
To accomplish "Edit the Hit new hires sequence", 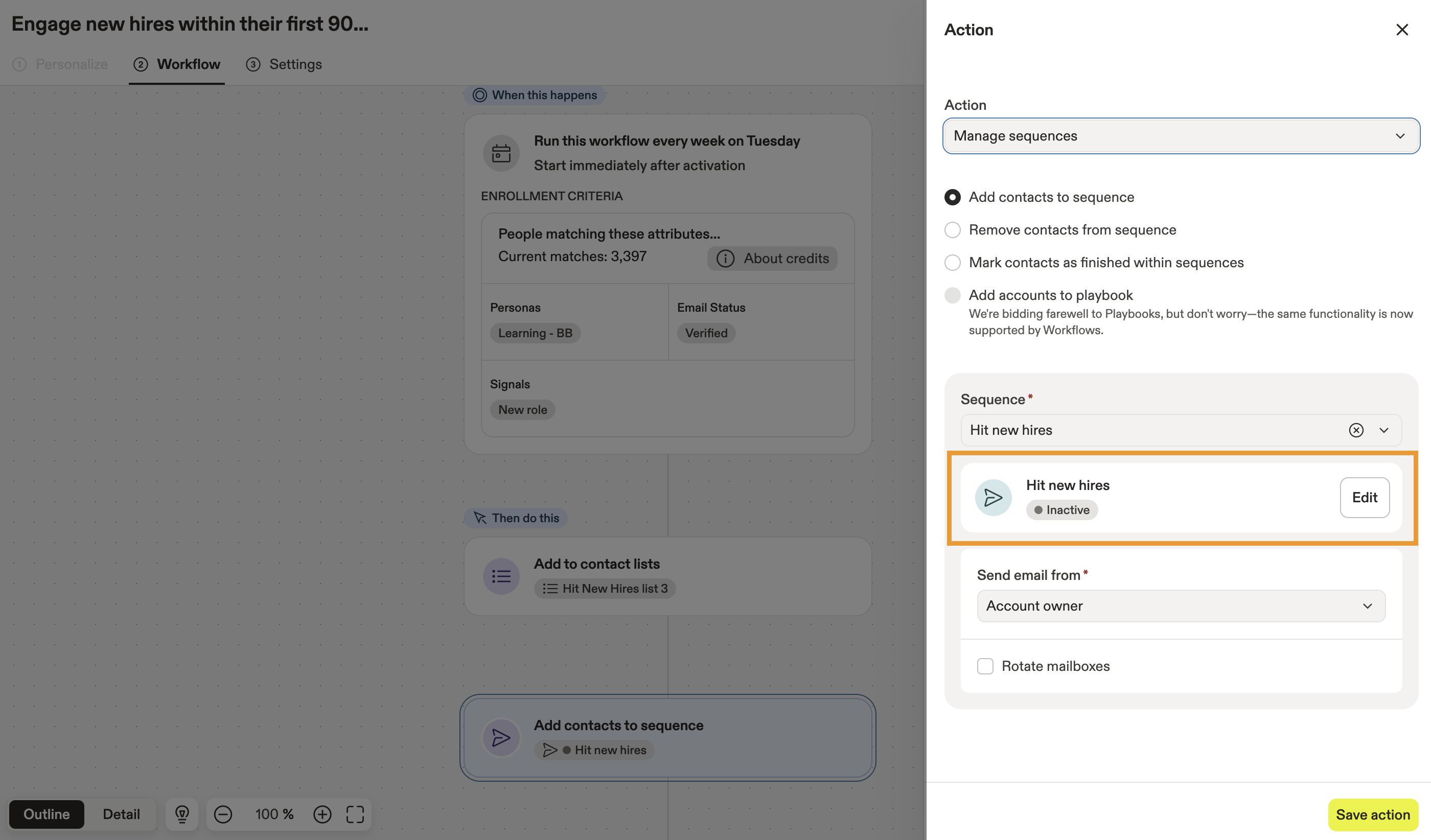I will (x=1365, y=497).
